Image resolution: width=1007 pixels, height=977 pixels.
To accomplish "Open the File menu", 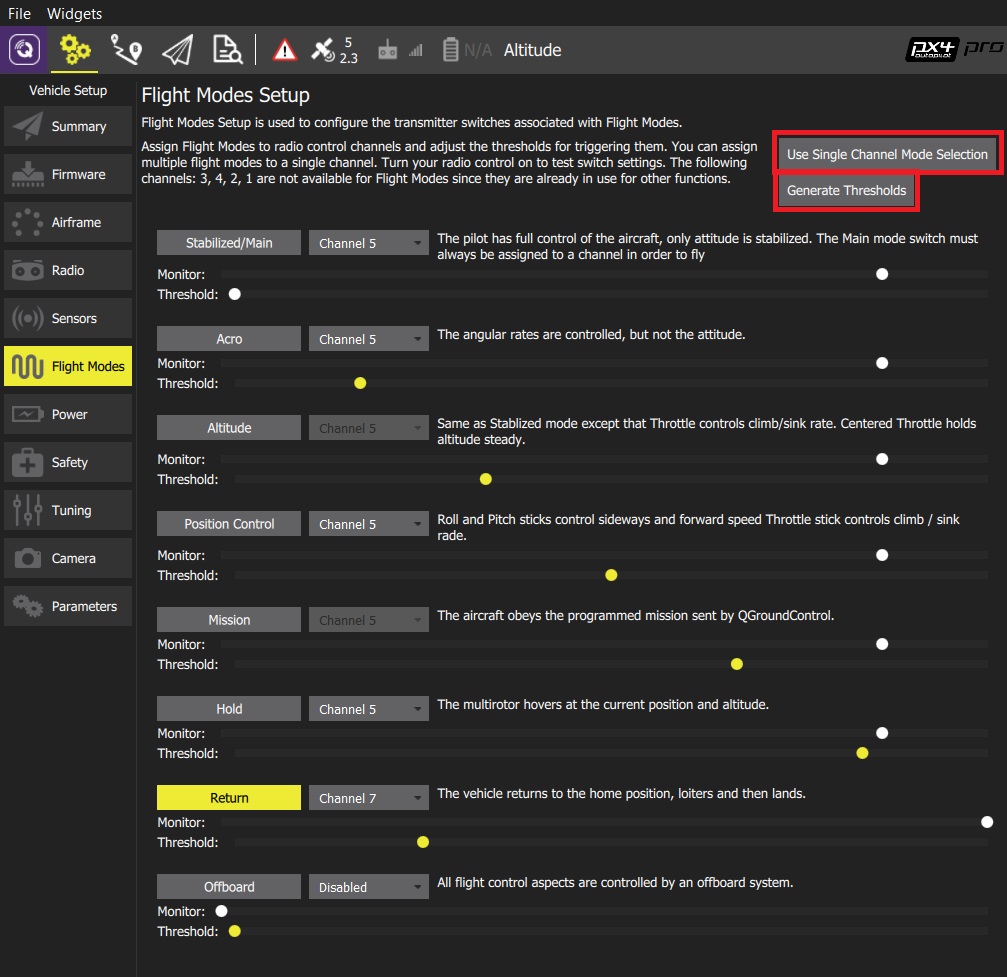I will pyautogui.click(x=19, y=13).
